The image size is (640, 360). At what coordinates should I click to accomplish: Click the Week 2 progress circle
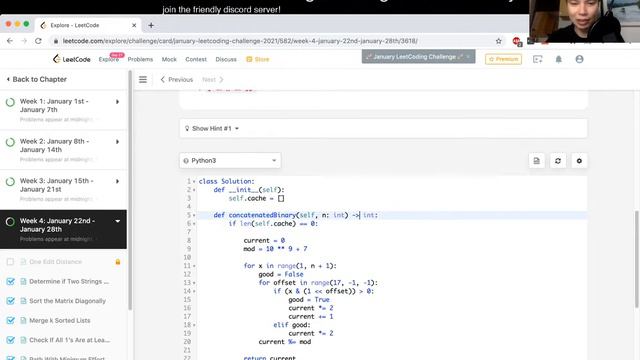coord(10,142)
